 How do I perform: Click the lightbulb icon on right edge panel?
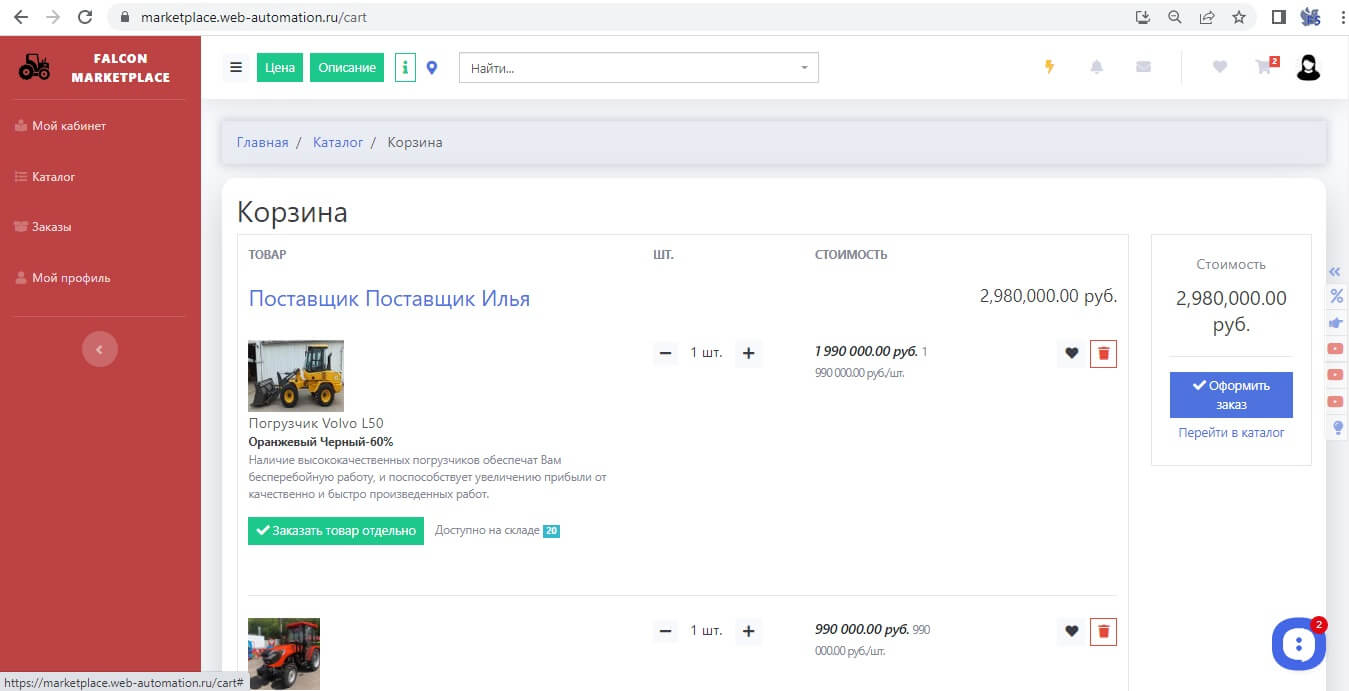coord(1338,428)
